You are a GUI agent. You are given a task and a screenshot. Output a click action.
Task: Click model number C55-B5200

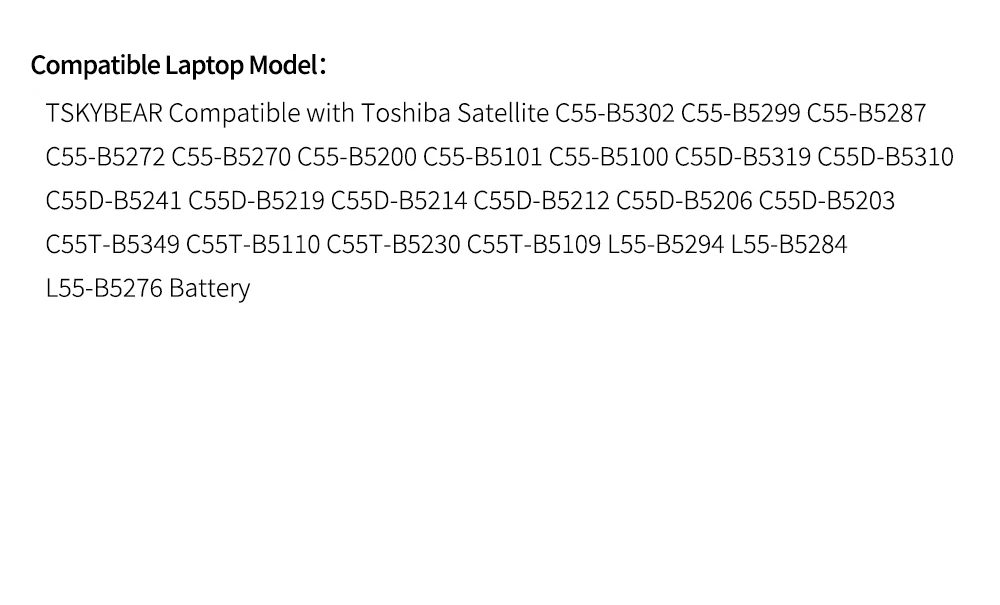click(357, 157)
